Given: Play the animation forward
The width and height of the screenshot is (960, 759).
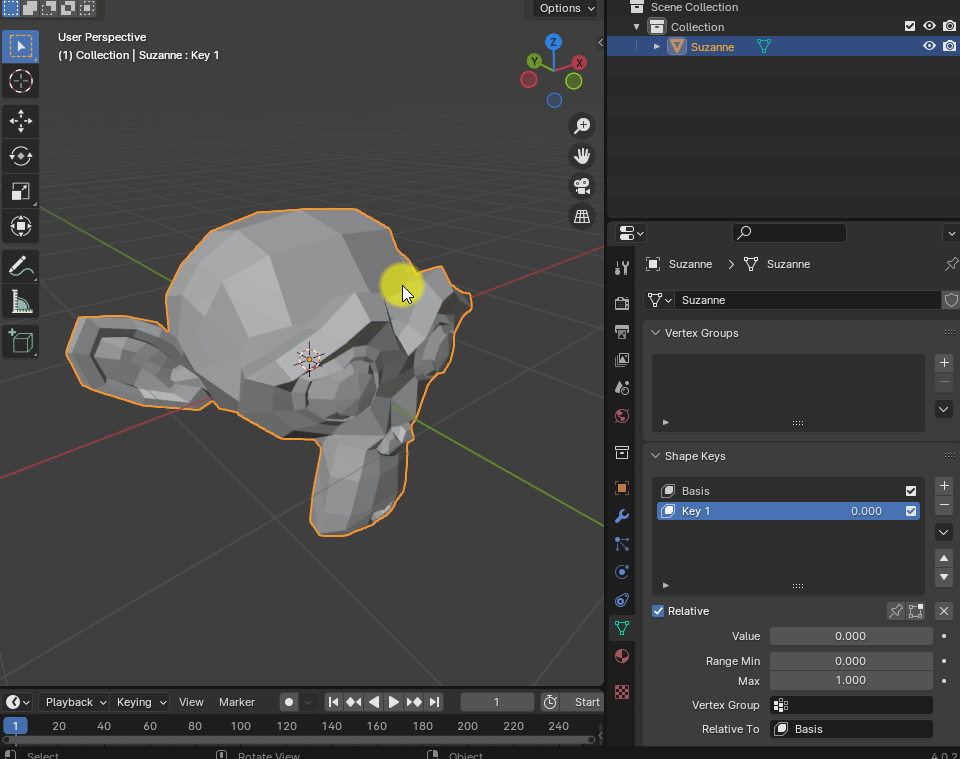Looking at the screenshot, I should (394, 702).
